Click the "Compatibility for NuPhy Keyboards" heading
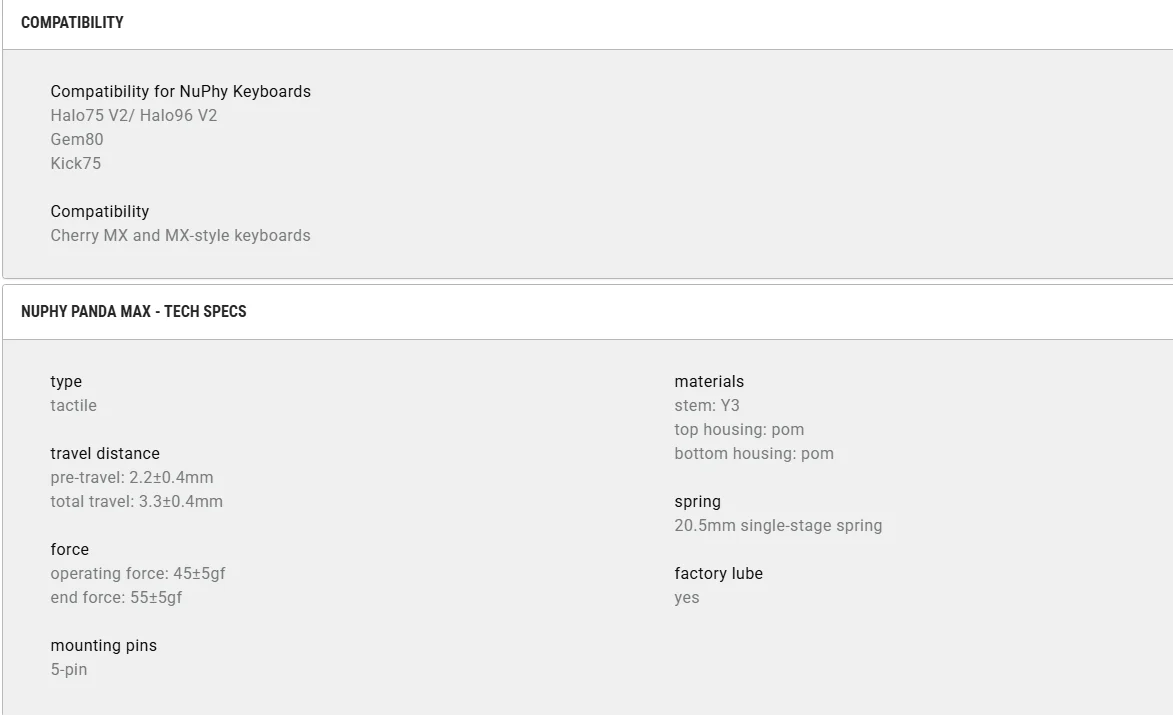Screen dimensions: 1173x715 [180, 92]
